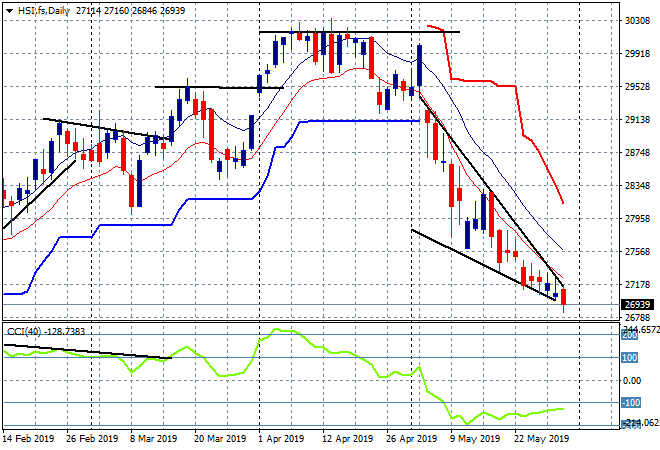Select the horizontal black line near 29528
Viewport: 660px width, 450px height.
click(219, 87)
